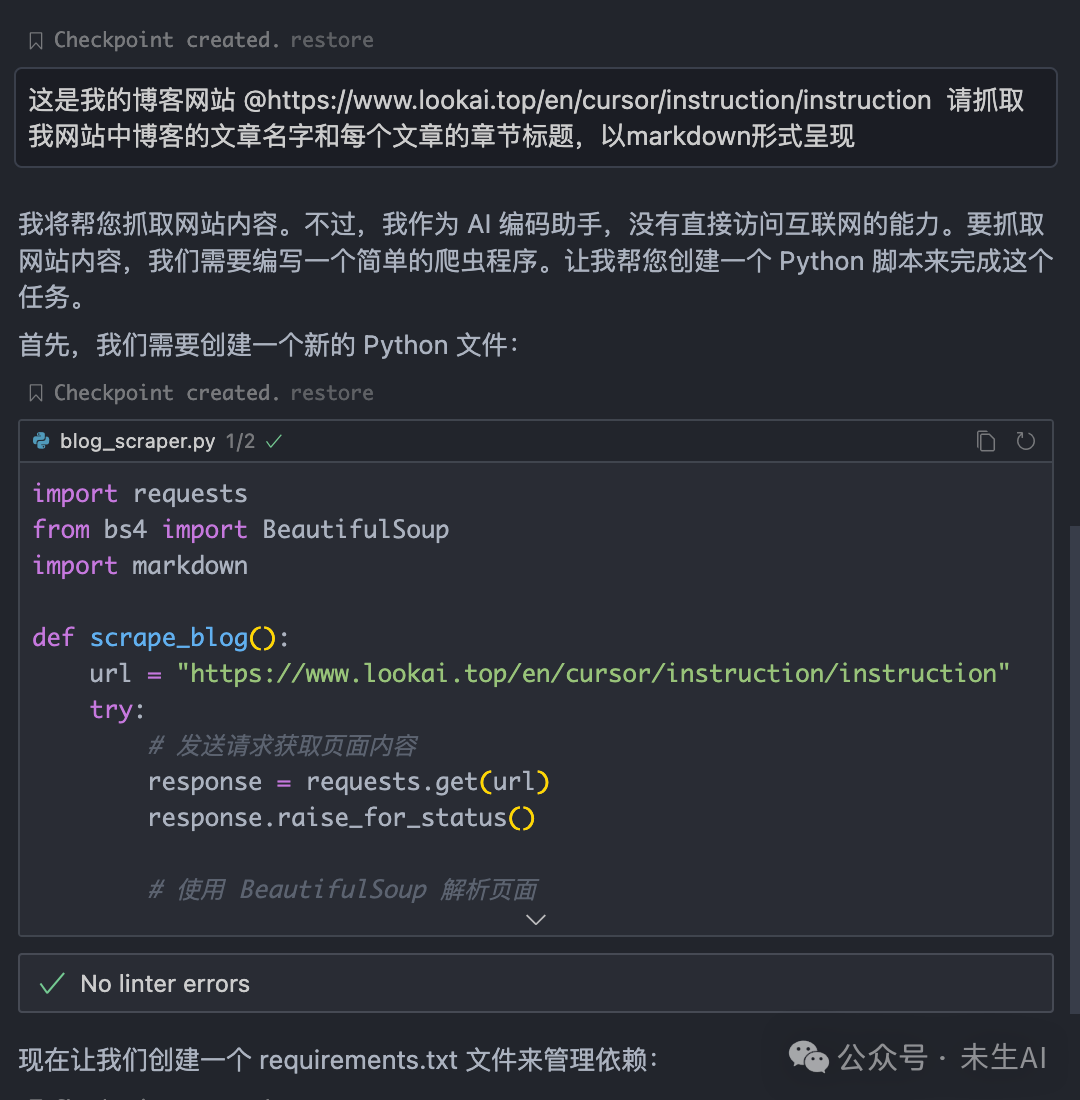Viewport: 1080px width, 1100px height.
Task: Restore the checkpoint above the code block
Action: click(331, 392)
